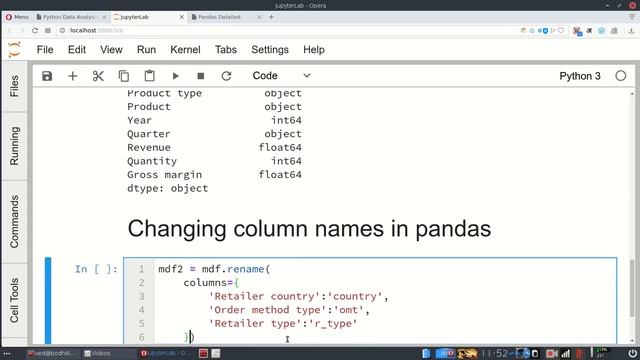
Task: Click the In [ ]: cell prompt
Action: [96, 269]
